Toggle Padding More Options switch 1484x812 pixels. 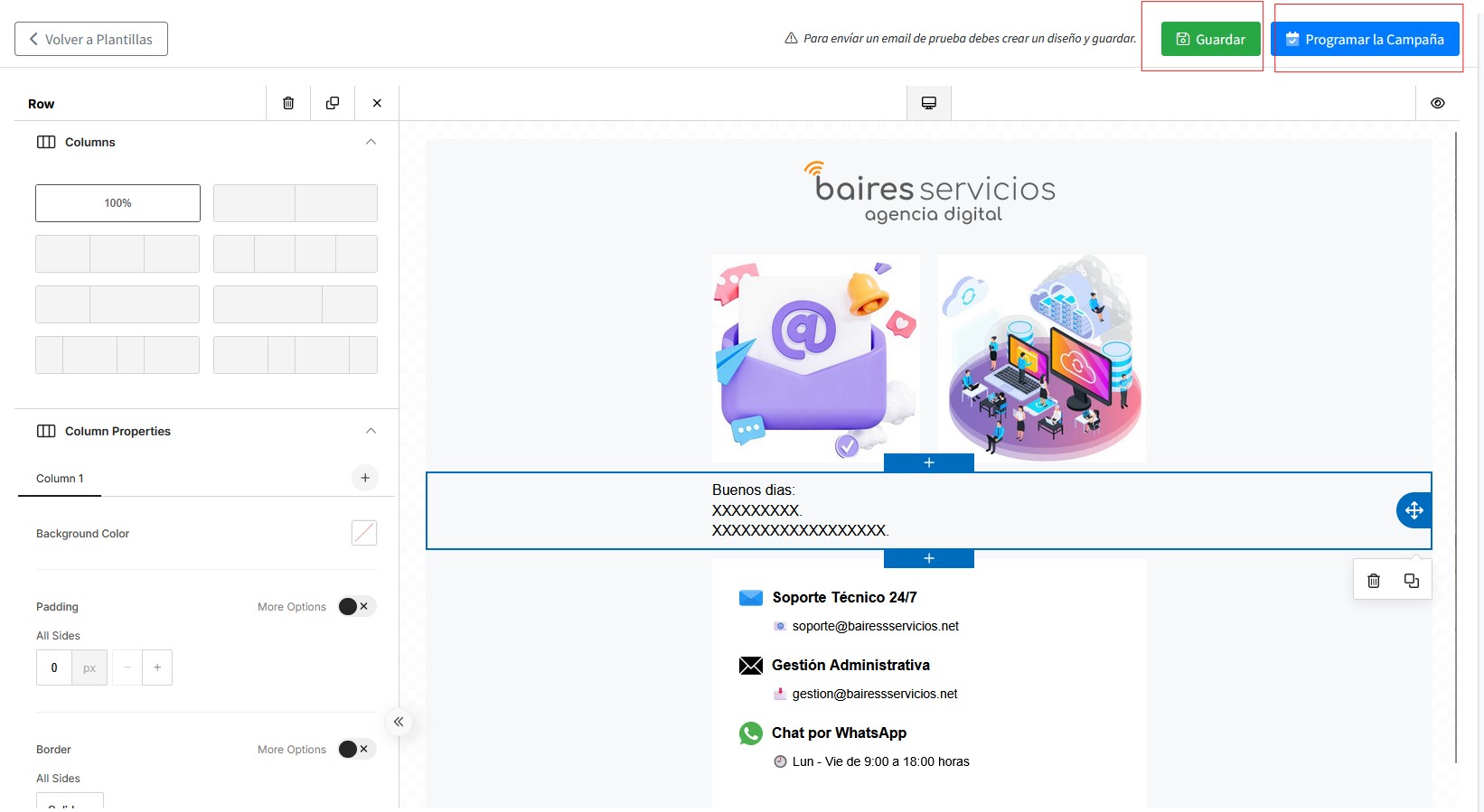click(x=356, y=606)
